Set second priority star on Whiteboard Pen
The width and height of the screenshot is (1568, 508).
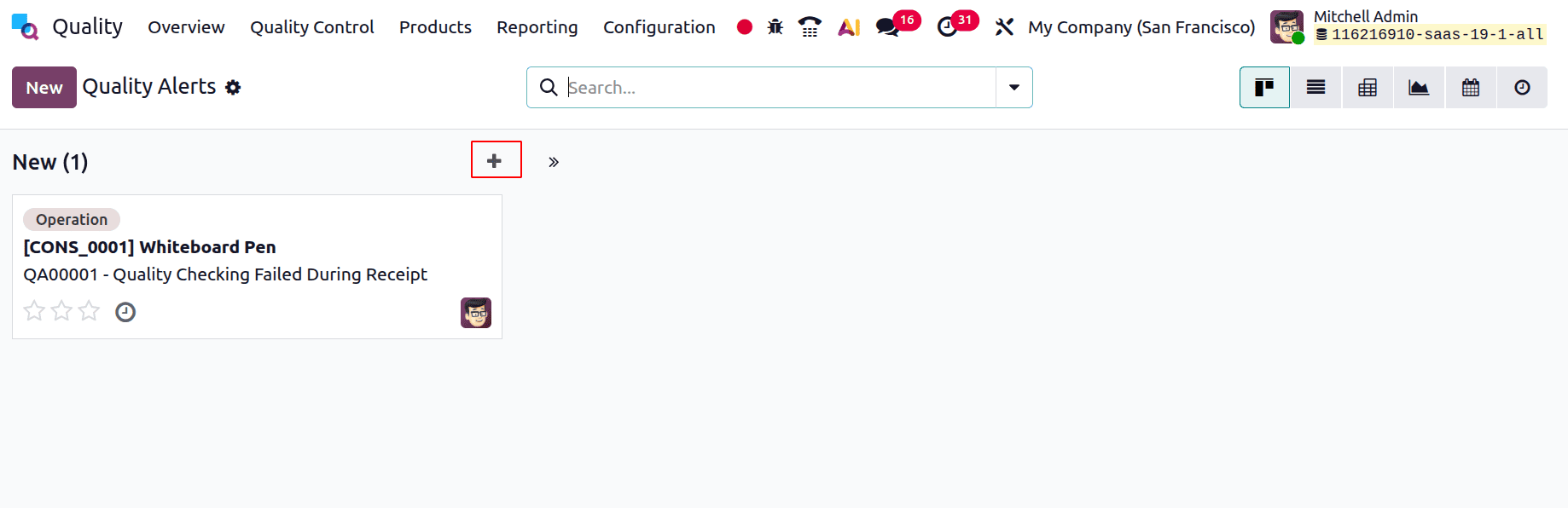pos(61,311)
